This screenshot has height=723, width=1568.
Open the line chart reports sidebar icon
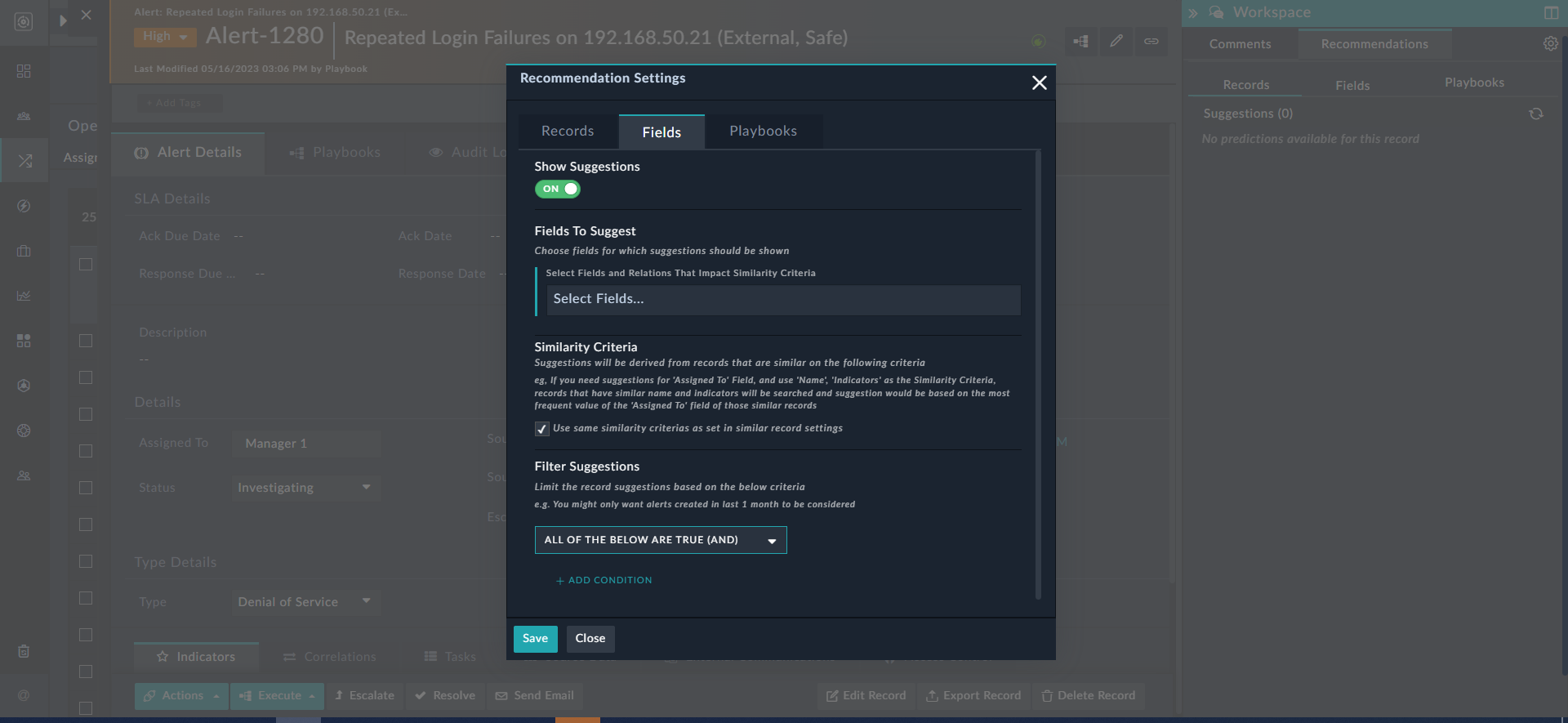tap(24, 296)
